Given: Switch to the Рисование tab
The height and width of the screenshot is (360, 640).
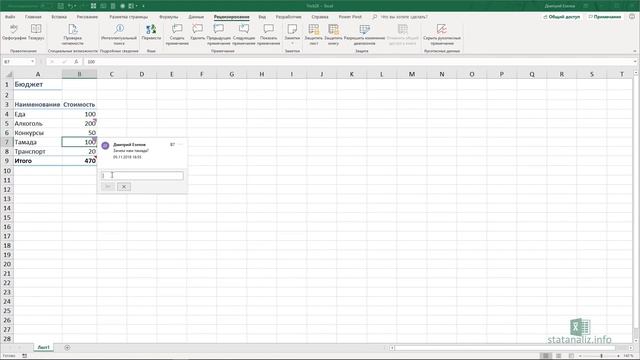Looking at the screenshot, I should (x=87, y=17).
